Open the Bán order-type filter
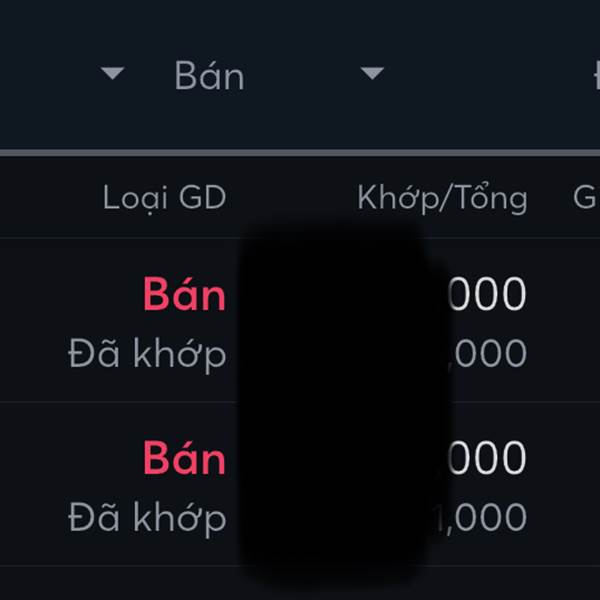This screenshot has width=600, height=600. [209, 76]
